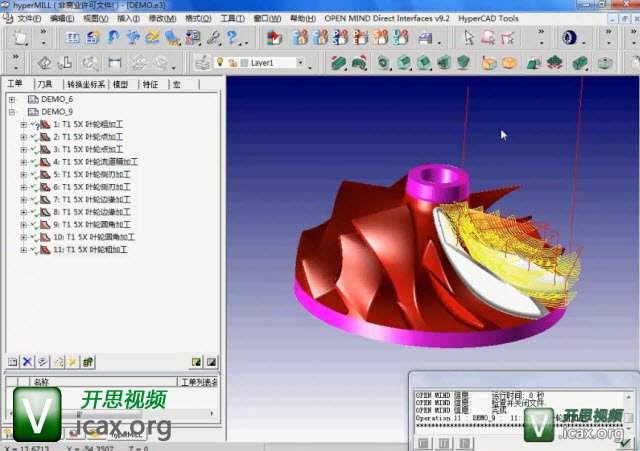Open the Layer1 layer dropdown
Viewport: 640px width, 451px height.
point(299,62)
